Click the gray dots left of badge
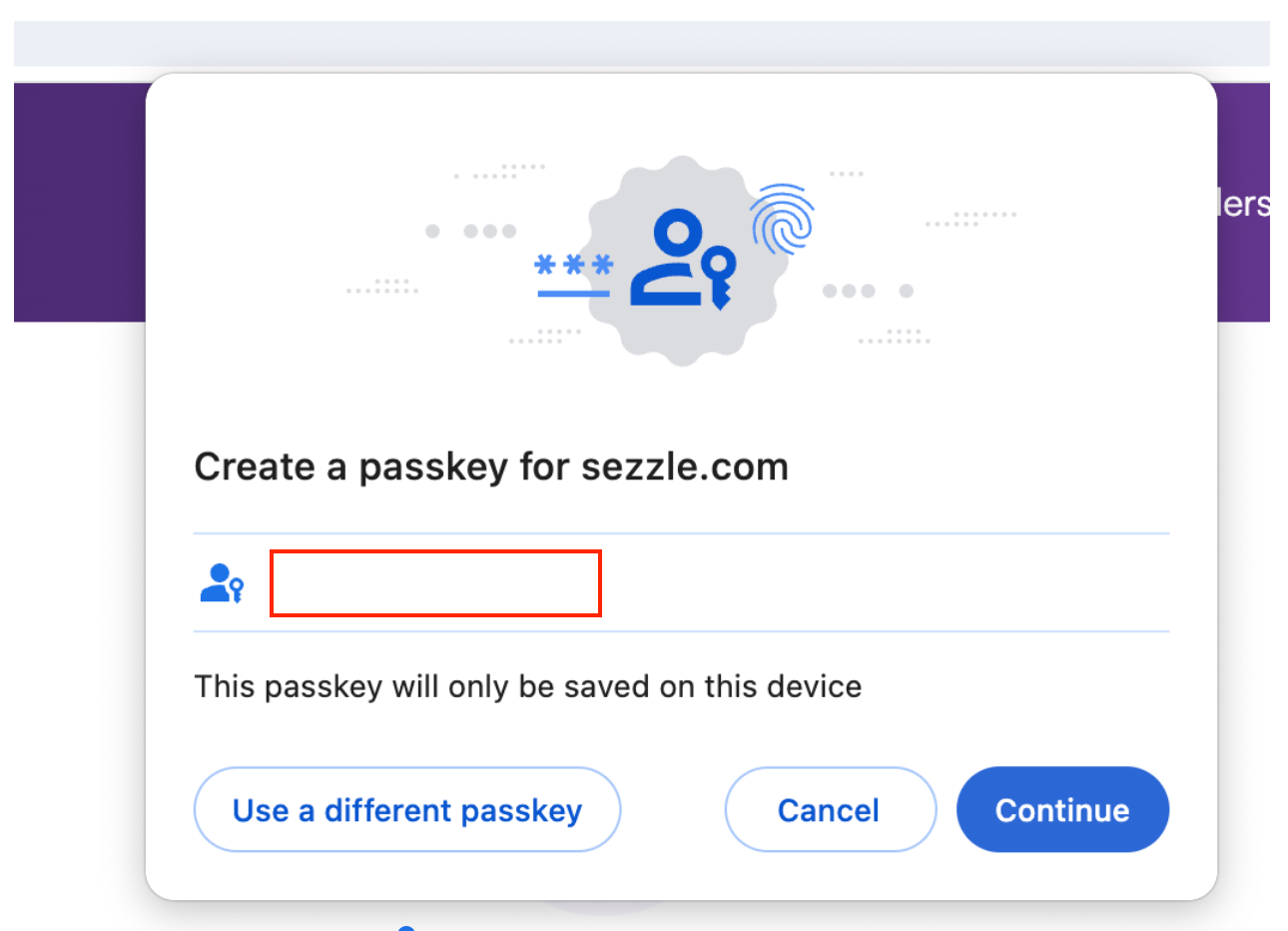 tap(489, 232)
